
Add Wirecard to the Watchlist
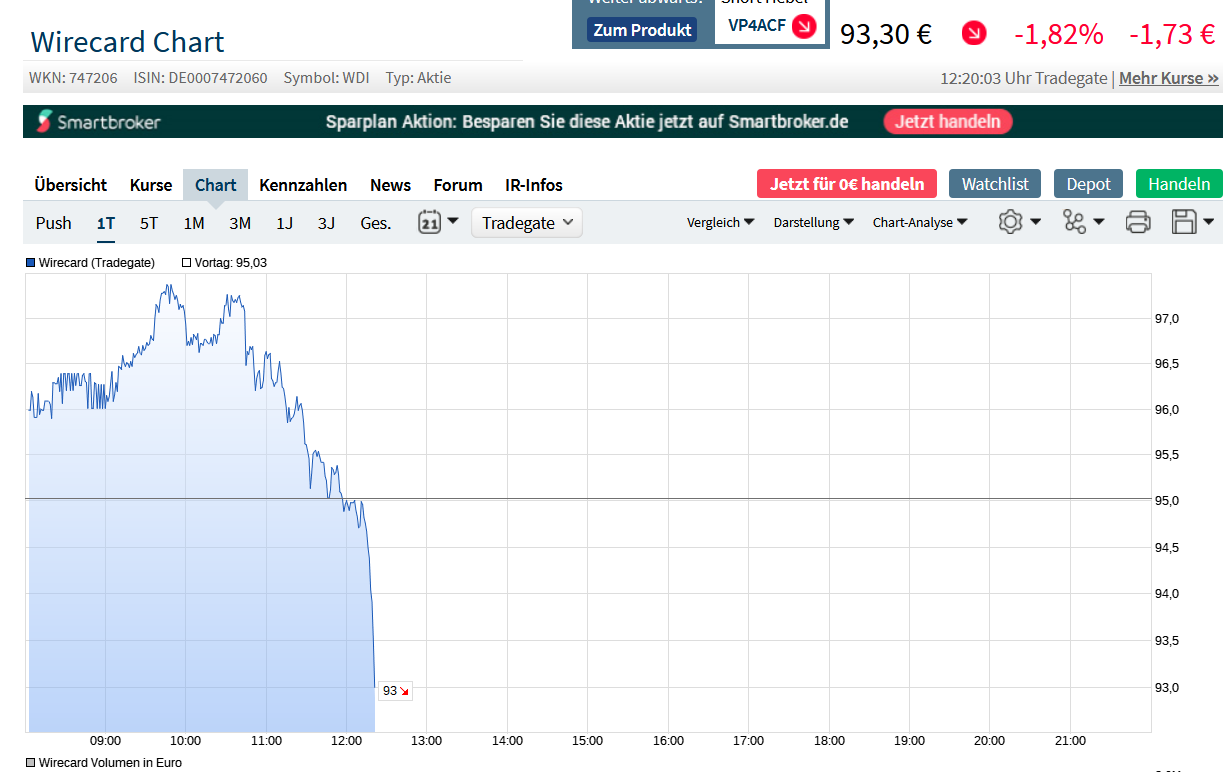pyautogui.click(x=994, y=184)
